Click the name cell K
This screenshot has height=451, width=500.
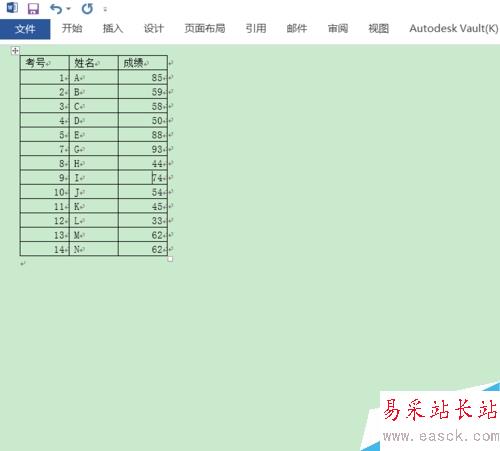94,206
